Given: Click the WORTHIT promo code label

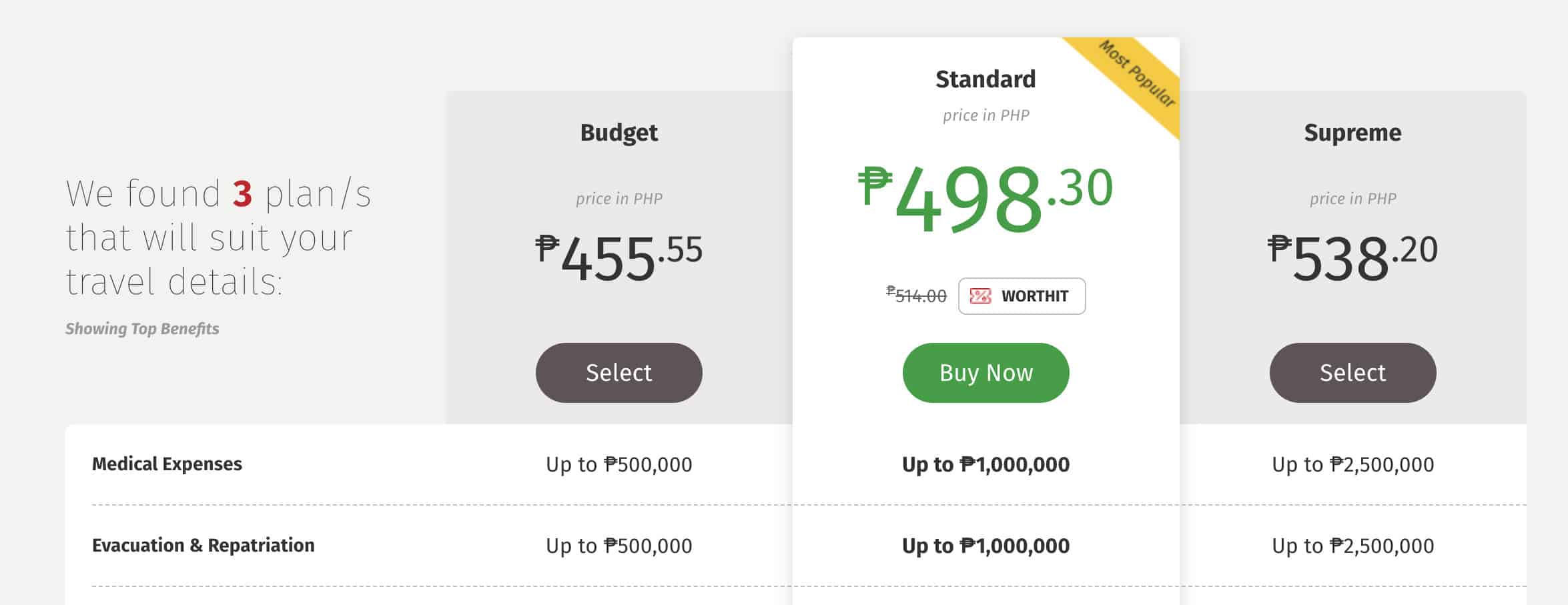Looking at the screenshot, I should pos(1035,296).
